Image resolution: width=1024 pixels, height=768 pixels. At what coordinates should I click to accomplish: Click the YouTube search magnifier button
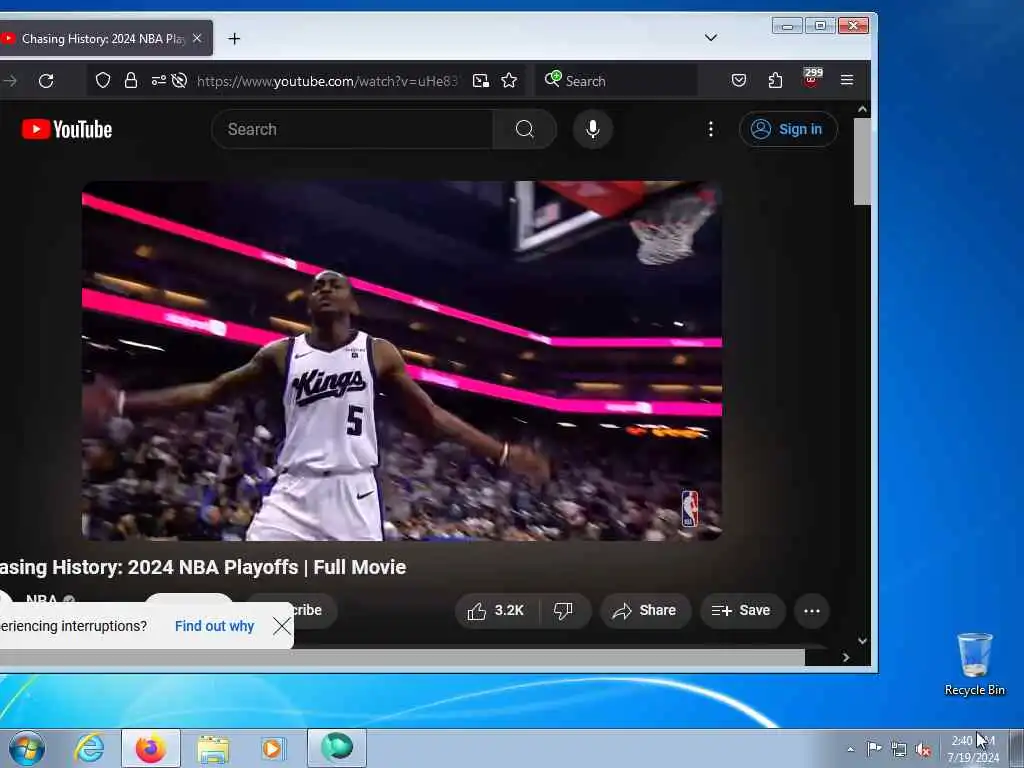524,129
